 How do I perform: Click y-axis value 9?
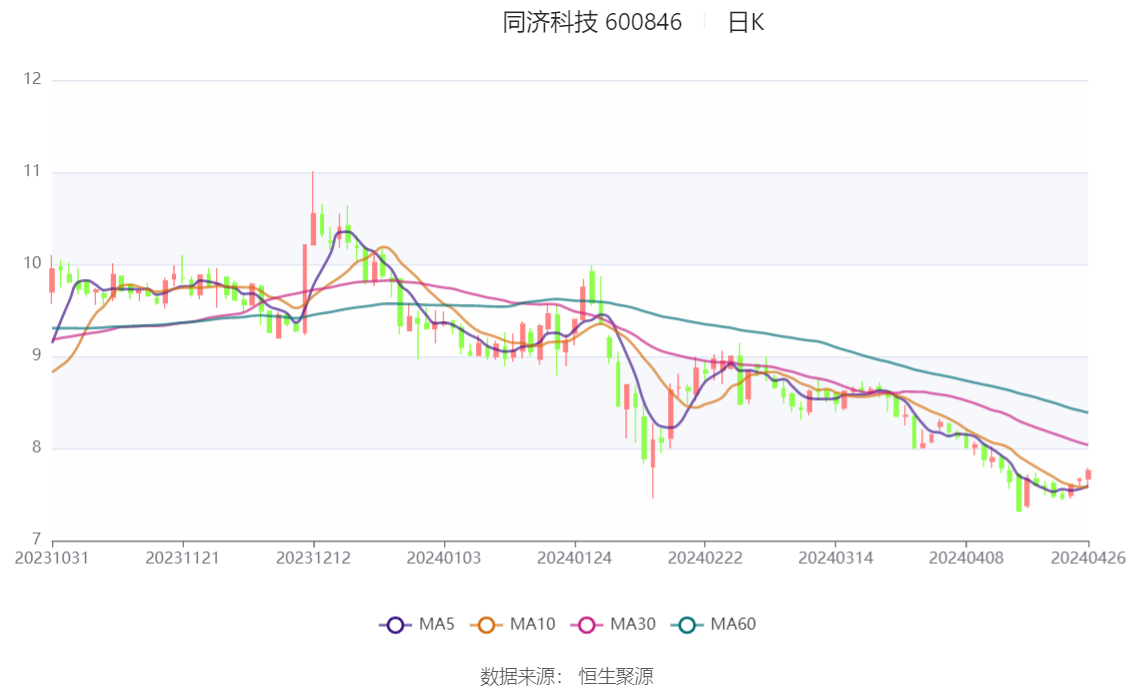click(37, 356)
